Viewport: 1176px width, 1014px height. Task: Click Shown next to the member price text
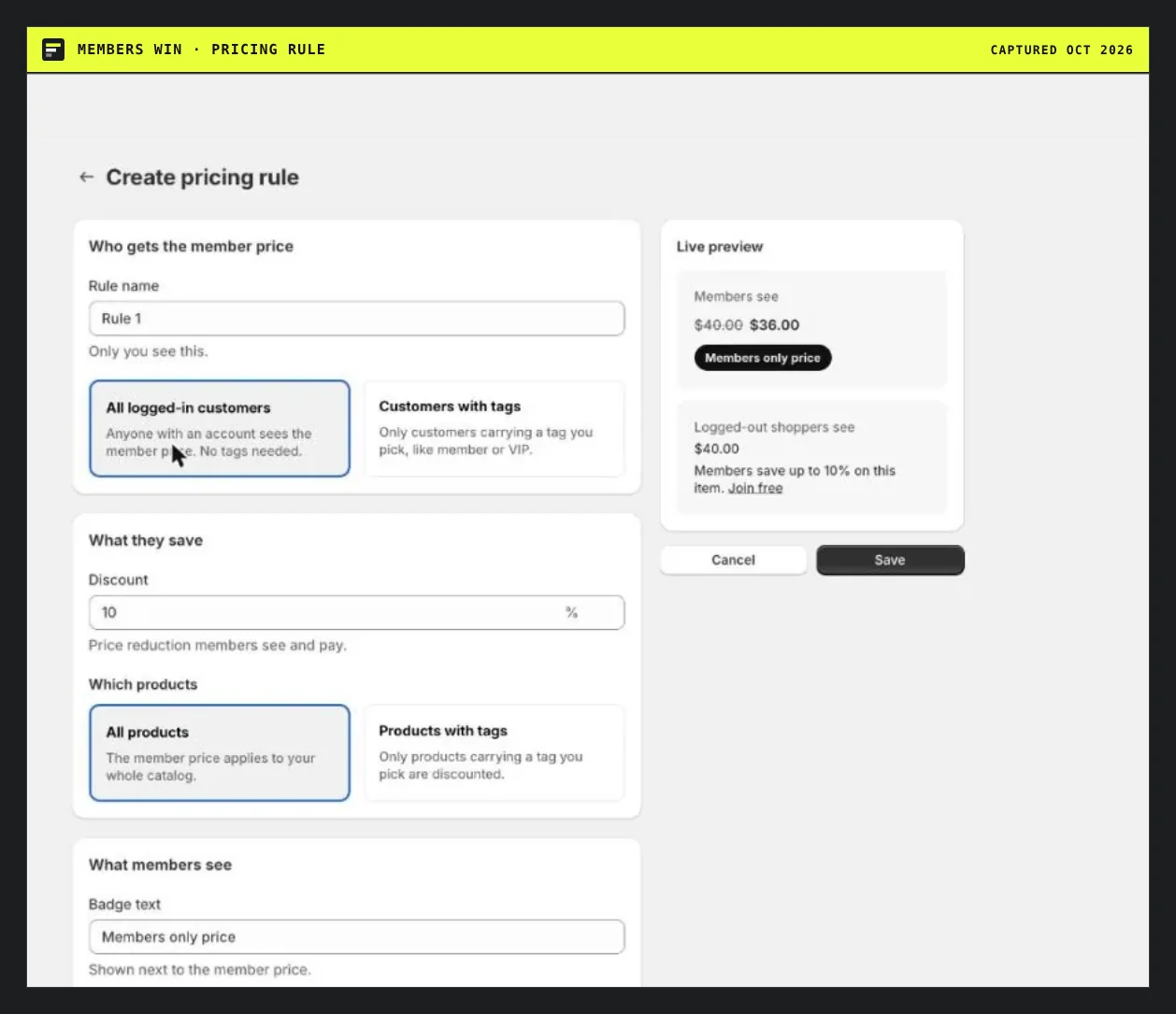click(200, 969)
